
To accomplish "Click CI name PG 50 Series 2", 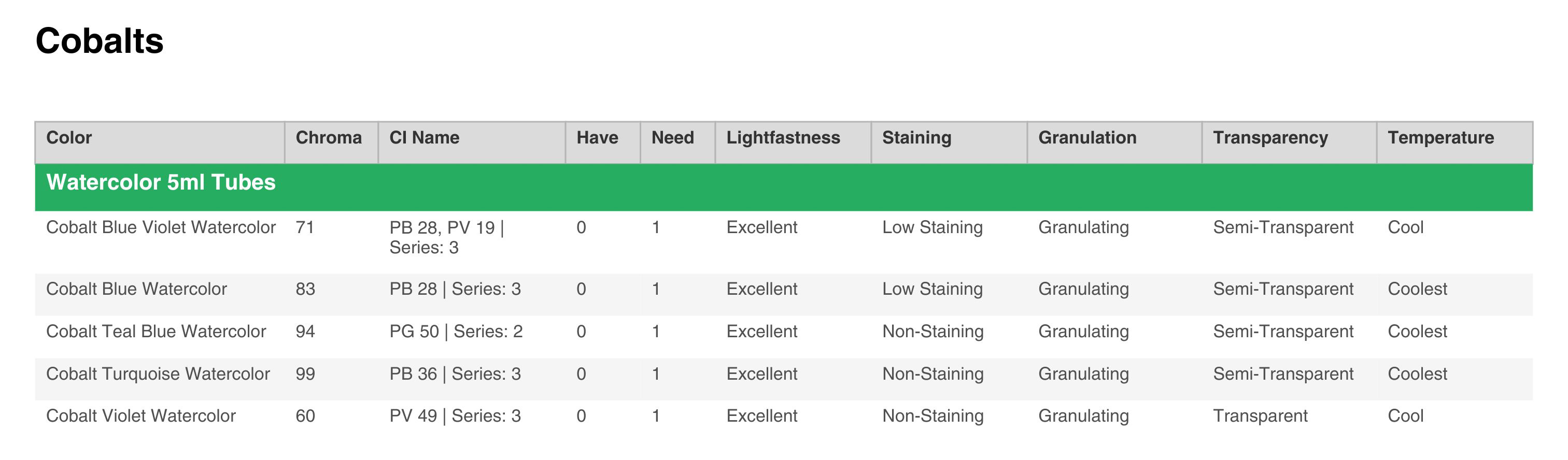I will click(x=456, y=332).
